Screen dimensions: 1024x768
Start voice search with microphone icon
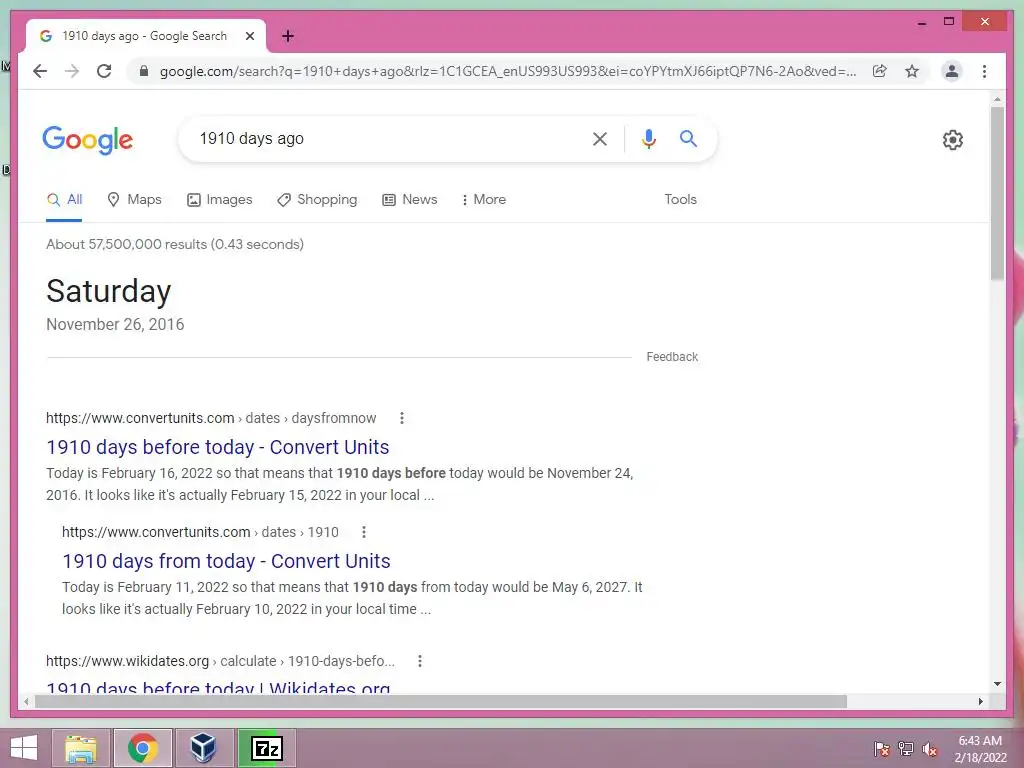click(648, 138)
